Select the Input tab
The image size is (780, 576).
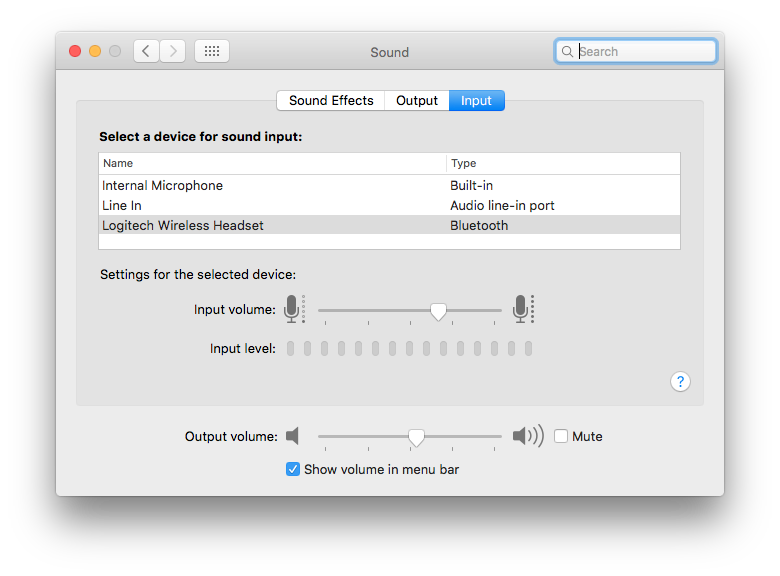(x=476, y=100)
